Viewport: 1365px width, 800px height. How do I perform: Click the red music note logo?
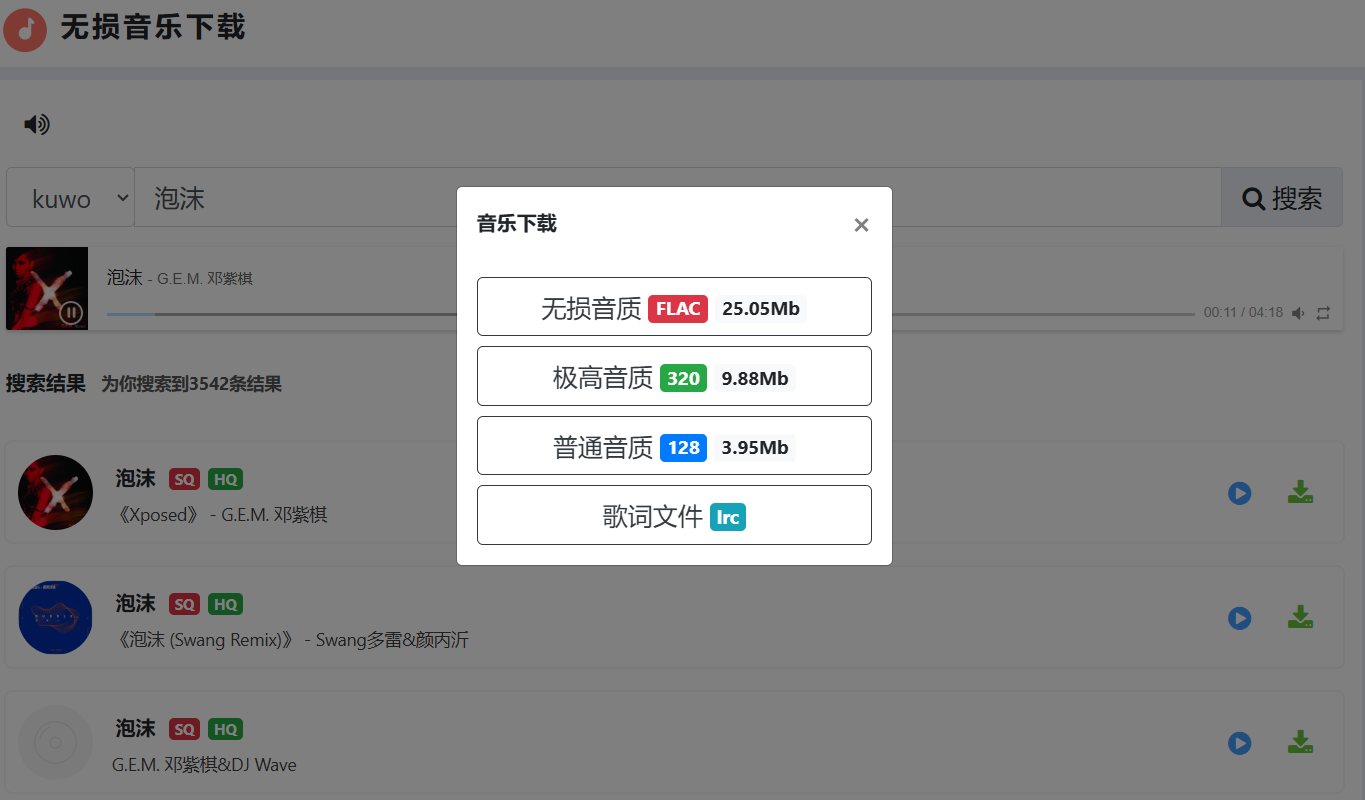coord(25,29)
